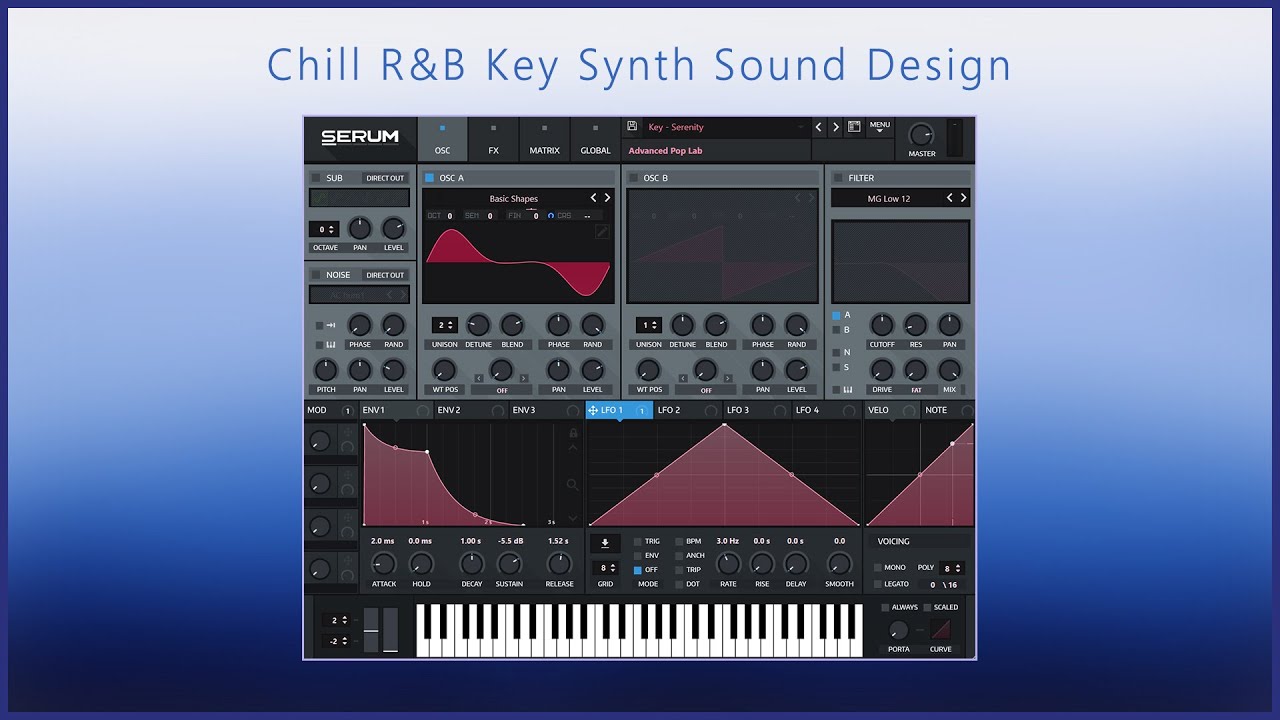Toggle filter routing for noise N
Image resolution: width=1280 pixels, height=720 pixels.
coord(837,352)
